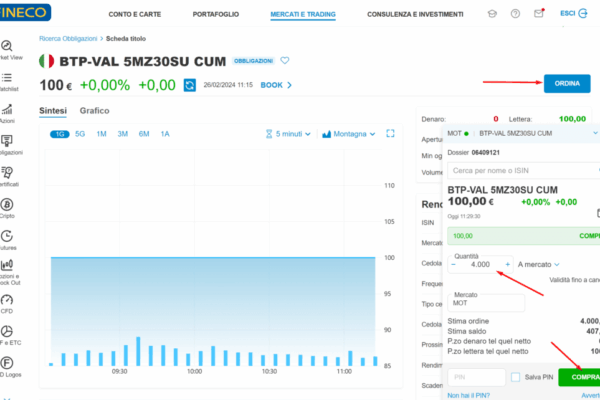Open Cripto section in sidebar

pyautogui.click(x=7, y=209)
